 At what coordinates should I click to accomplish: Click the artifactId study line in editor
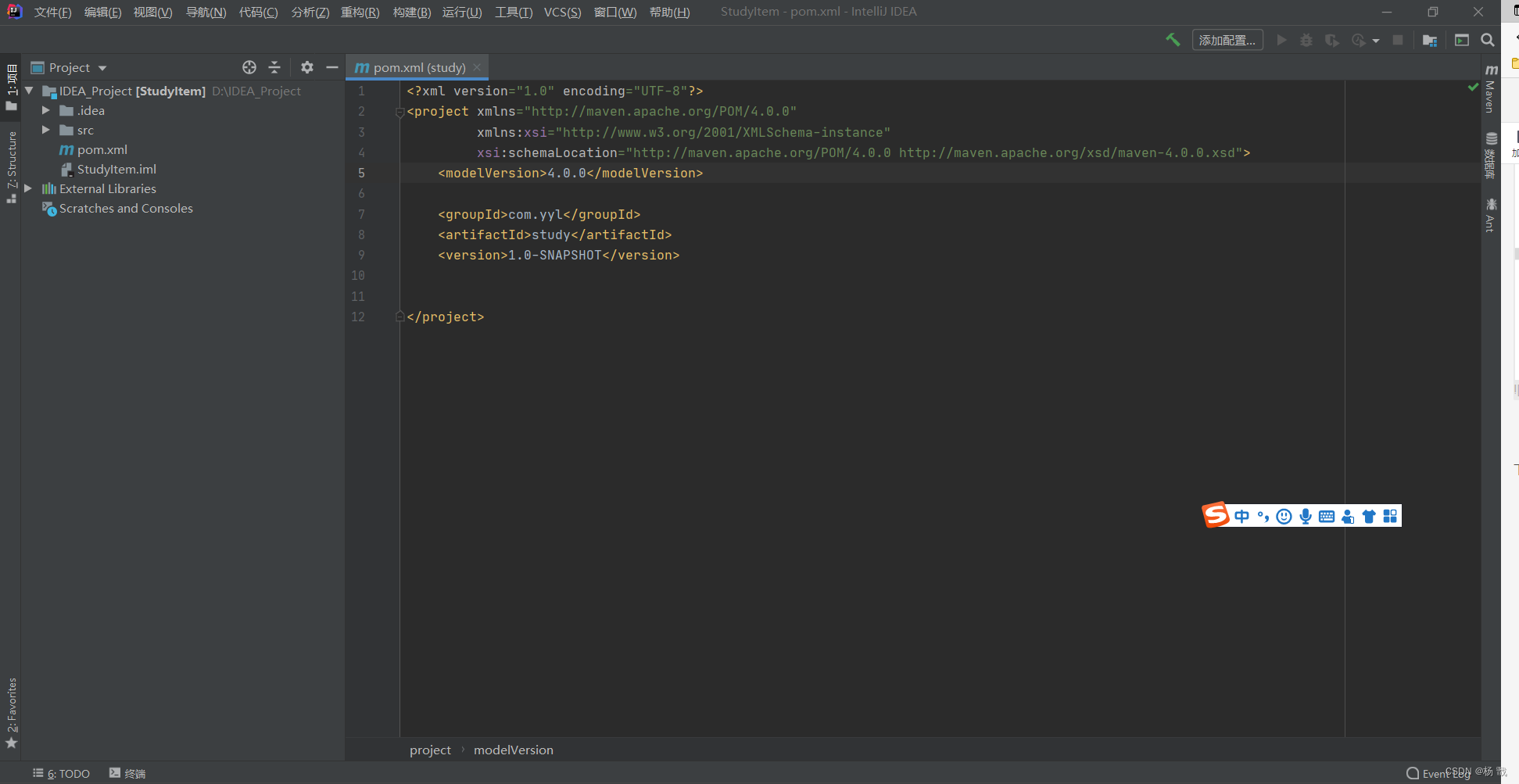[555, 234]
